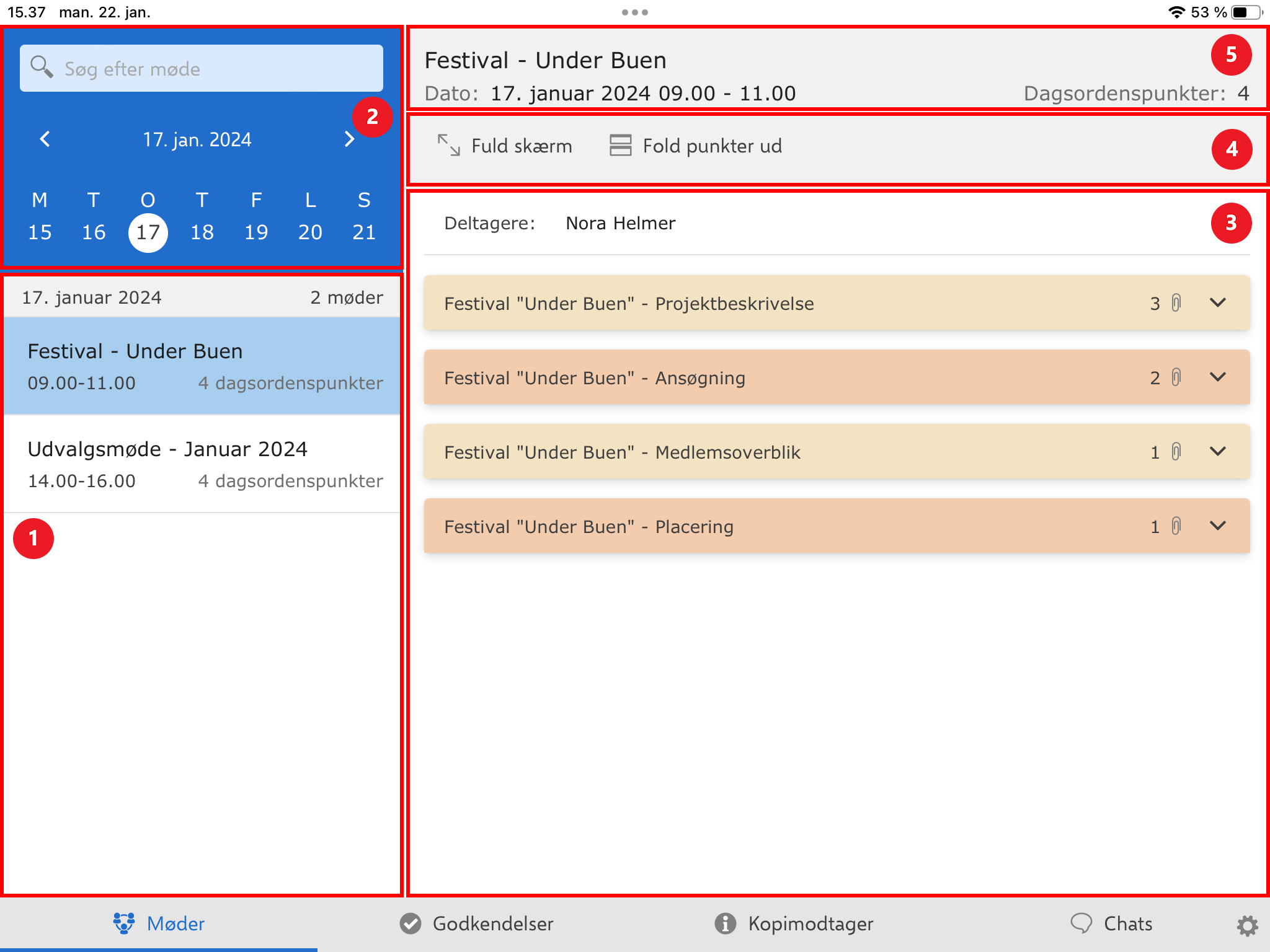Image resolution: width=1270 pixels, height=952 pixels.
Task: Select day 19 in the calendar
Action: tap(255, 232)
